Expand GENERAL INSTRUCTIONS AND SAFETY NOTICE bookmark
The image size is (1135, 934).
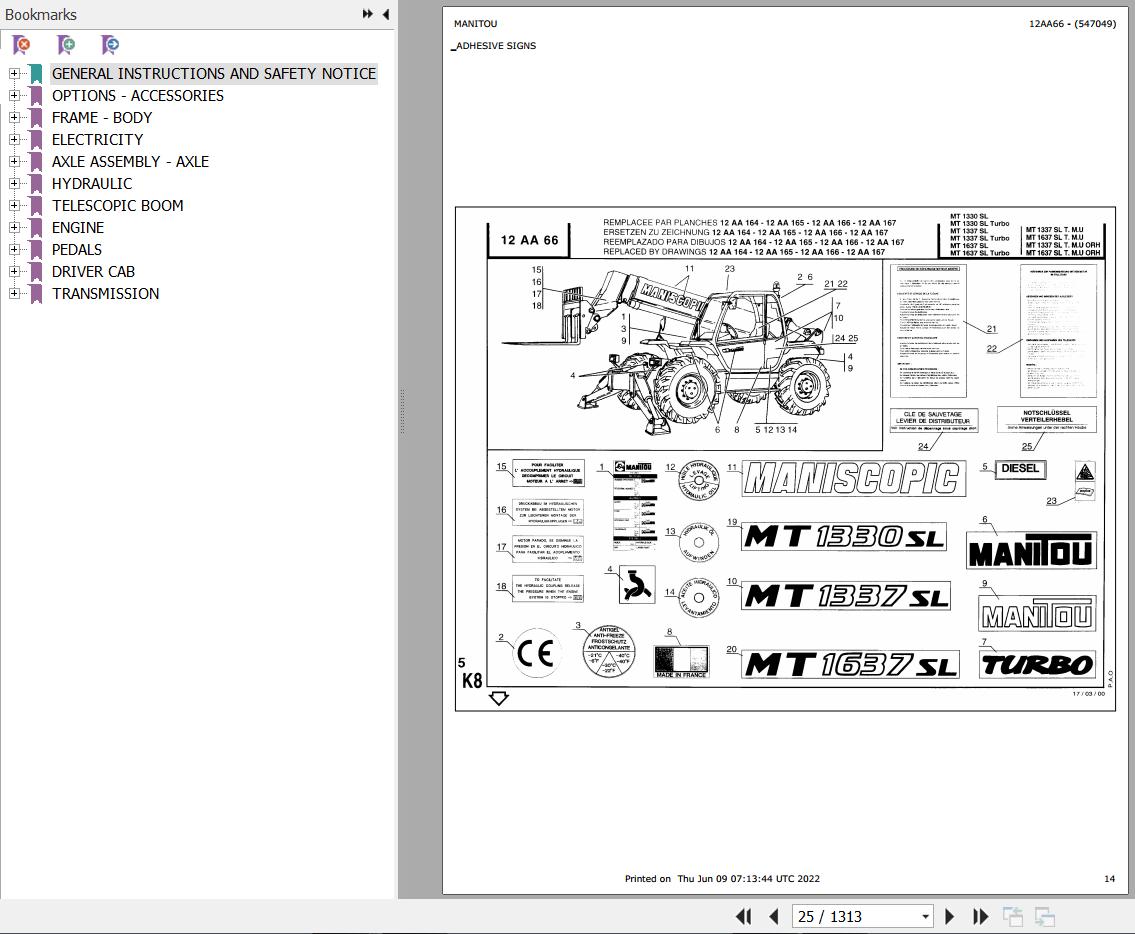click(x=14, y=73)
